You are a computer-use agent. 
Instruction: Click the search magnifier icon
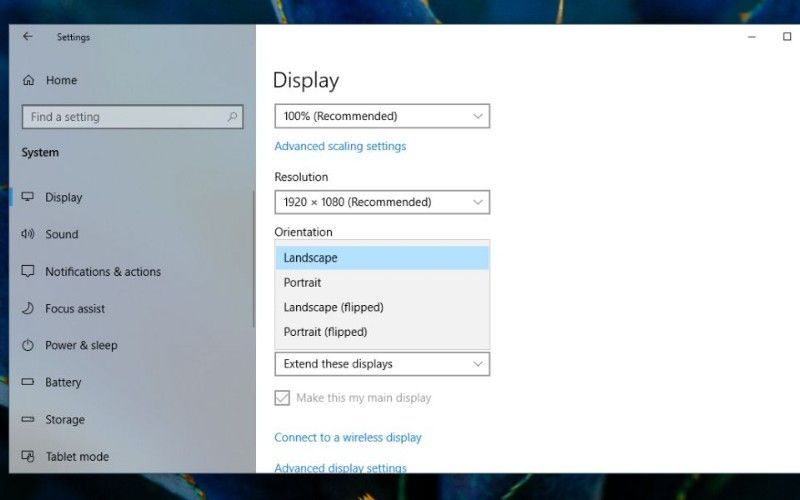click(233, 117)
